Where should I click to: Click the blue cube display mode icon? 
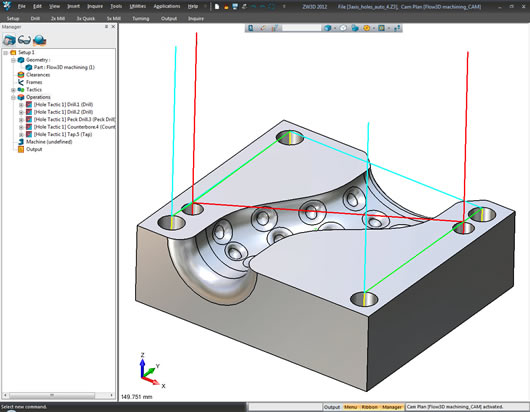327,28
